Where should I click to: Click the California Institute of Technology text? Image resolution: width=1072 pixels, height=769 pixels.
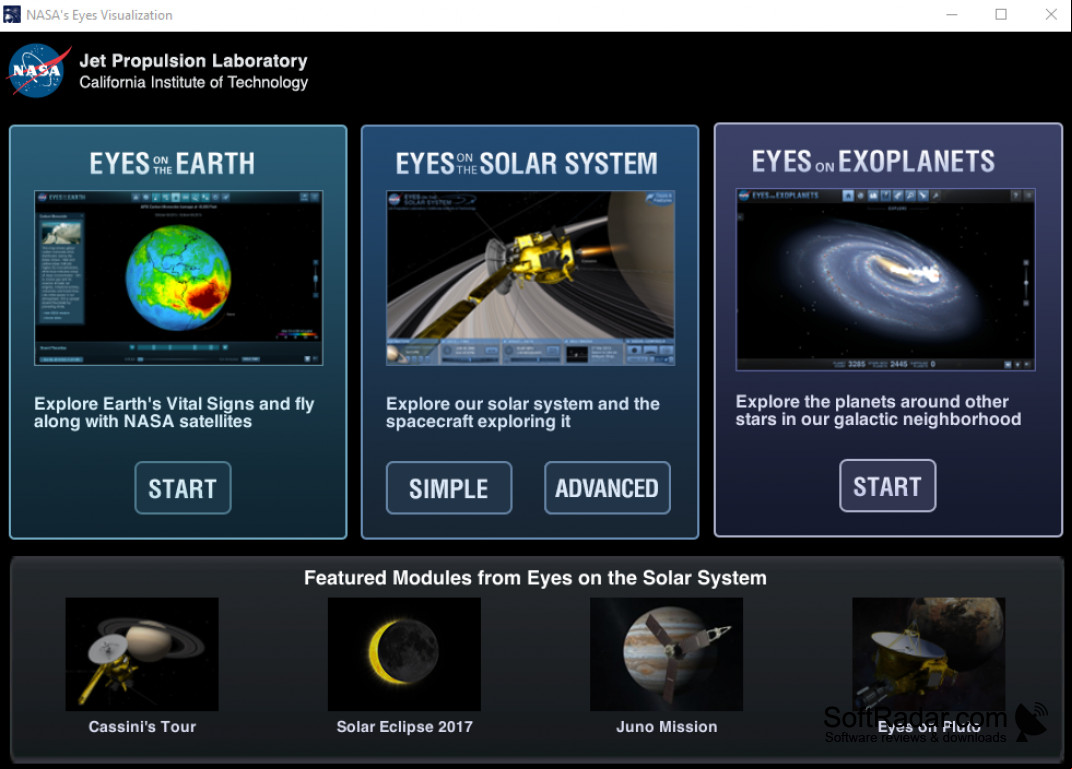tap(193, 83)
